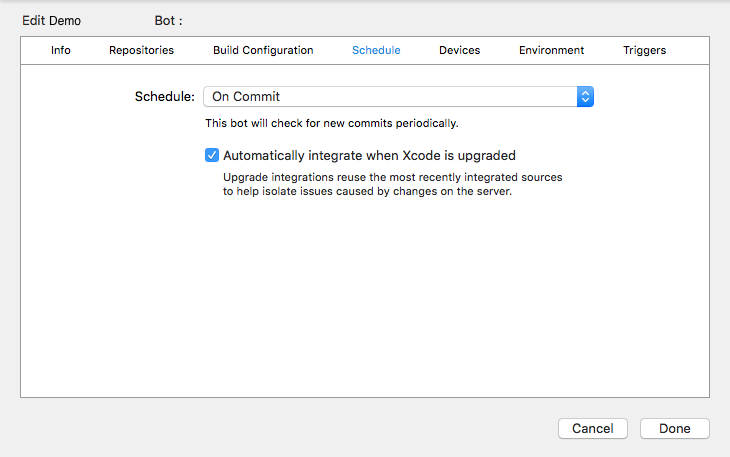730x457 pixels.
Task: Show the Environment tab
Action: (x=551, y=50)
